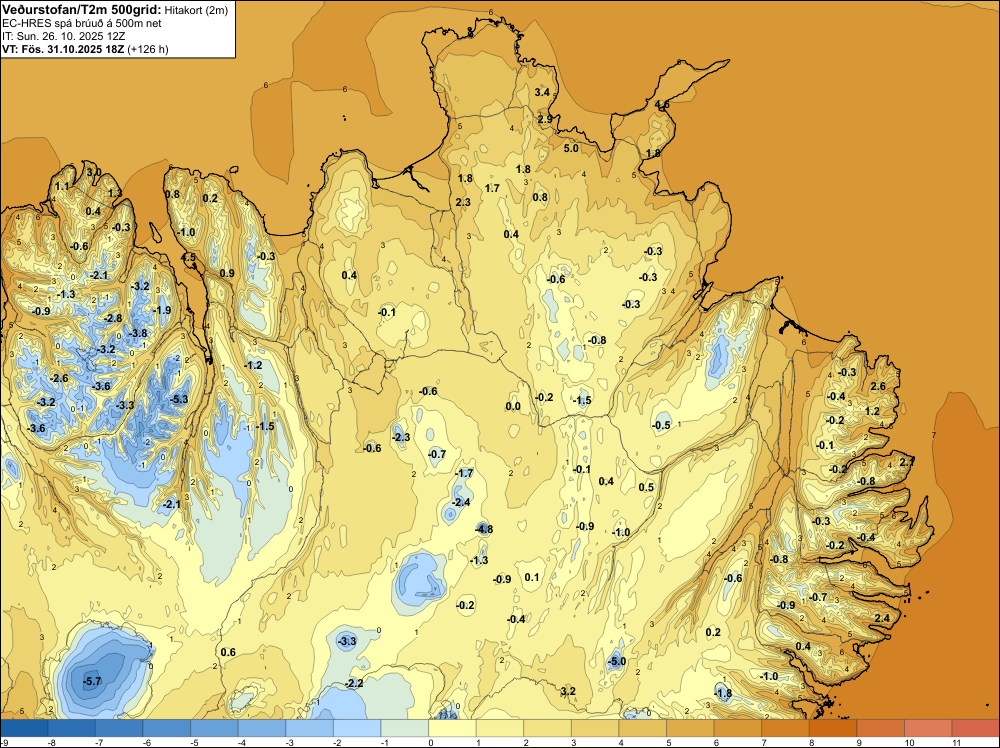Viewport: 1000px width, 748px height.
Task: Click the 2.7 temperature value
Action: [x=907, y=462]
